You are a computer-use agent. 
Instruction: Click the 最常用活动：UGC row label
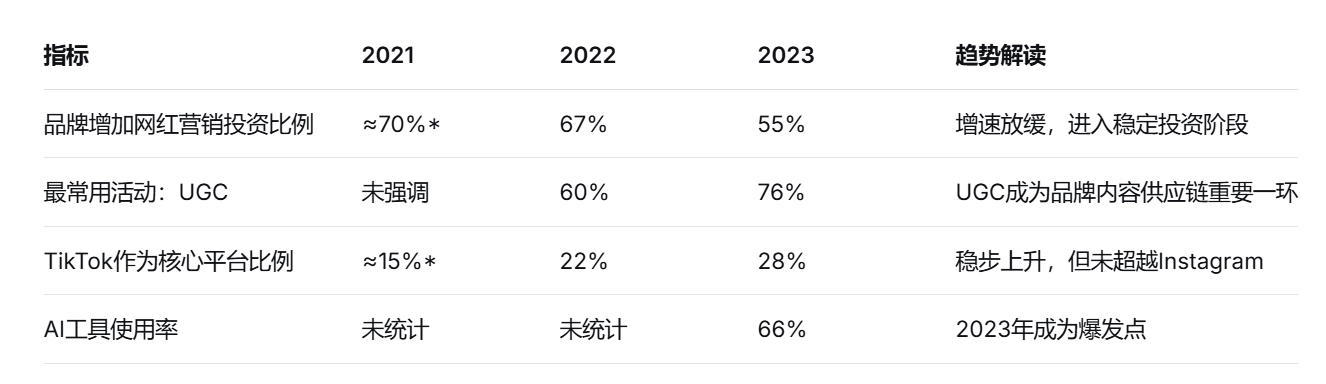(x=136, y=192)
